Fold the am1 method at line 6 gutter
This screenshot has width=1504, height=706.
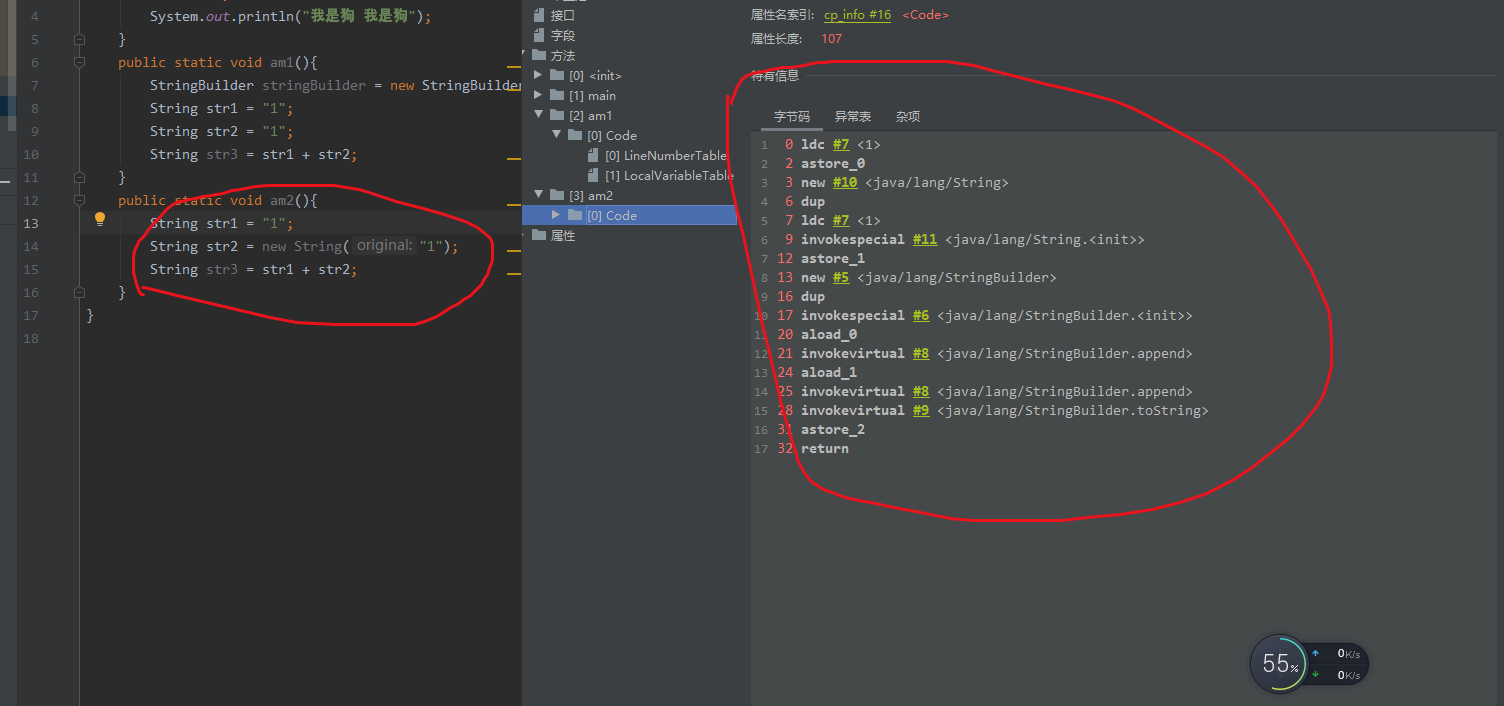(79, 62)
